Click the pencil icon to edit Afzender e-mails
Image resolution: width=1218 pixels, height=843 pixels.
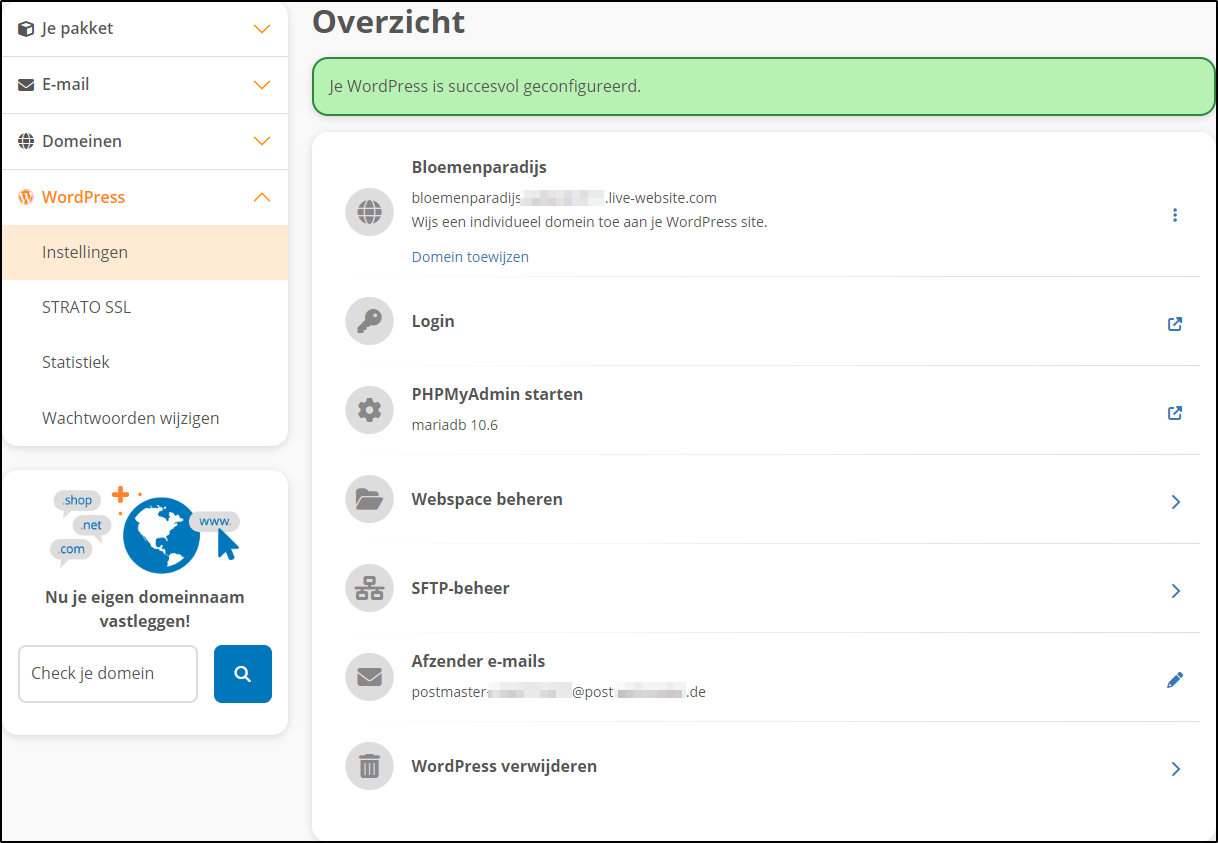click(x=1175, y=679)
